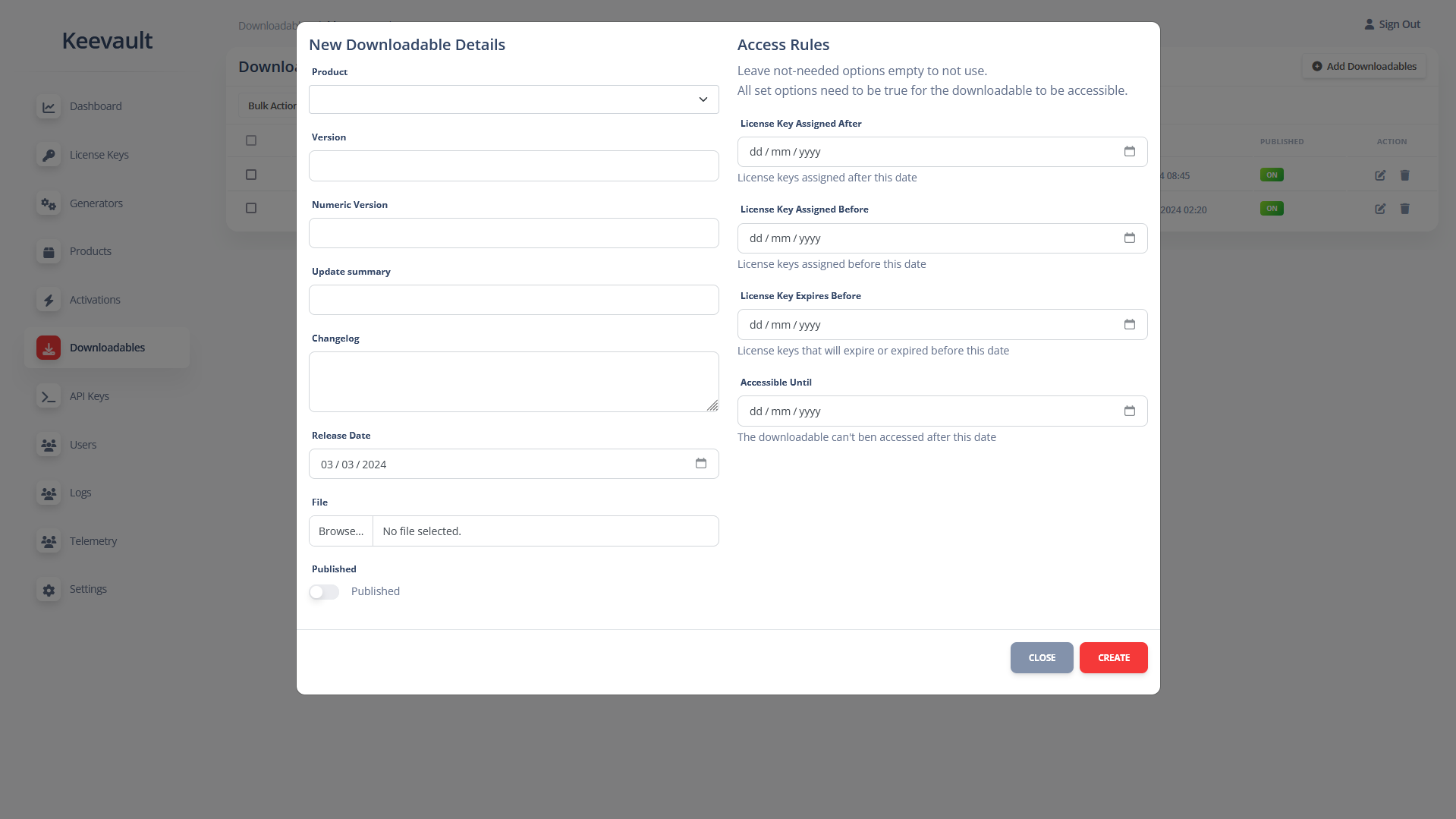Click the Downloadables sidebar icon
This screenshot has height=819, width=1456.
pyautogui.click(x=49, y=348)
